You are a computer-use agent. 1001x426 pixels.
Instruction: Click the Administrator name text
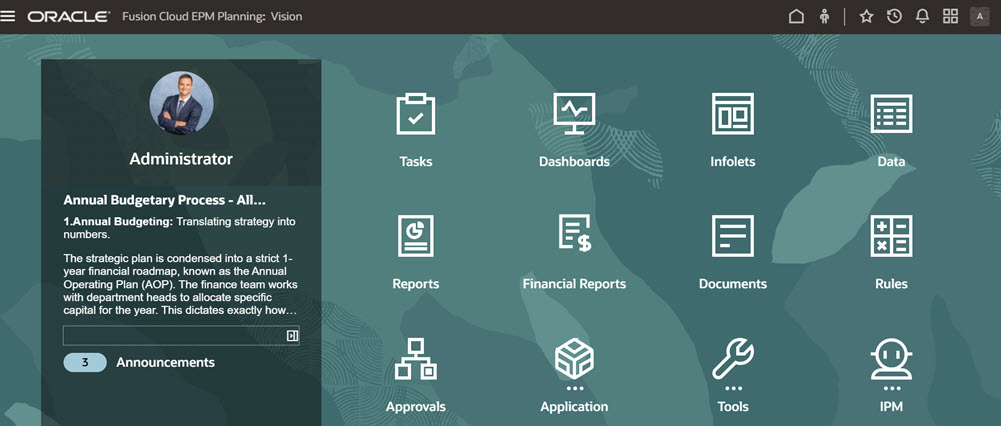tap(181, 159)
